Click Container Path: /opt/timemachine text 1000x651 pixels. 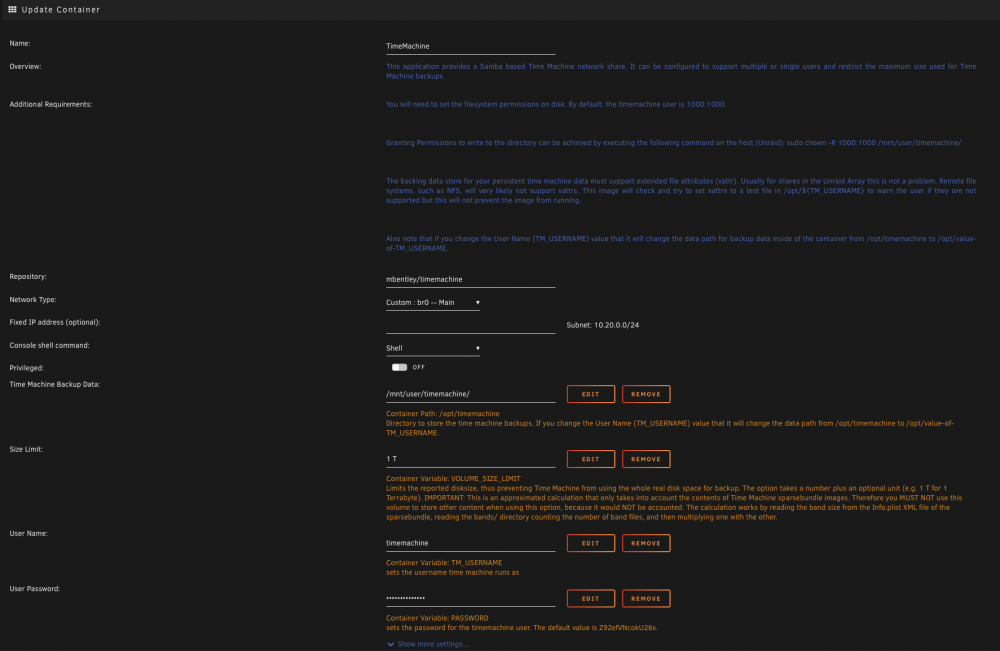pyautogui.click(x=443, y=414)
